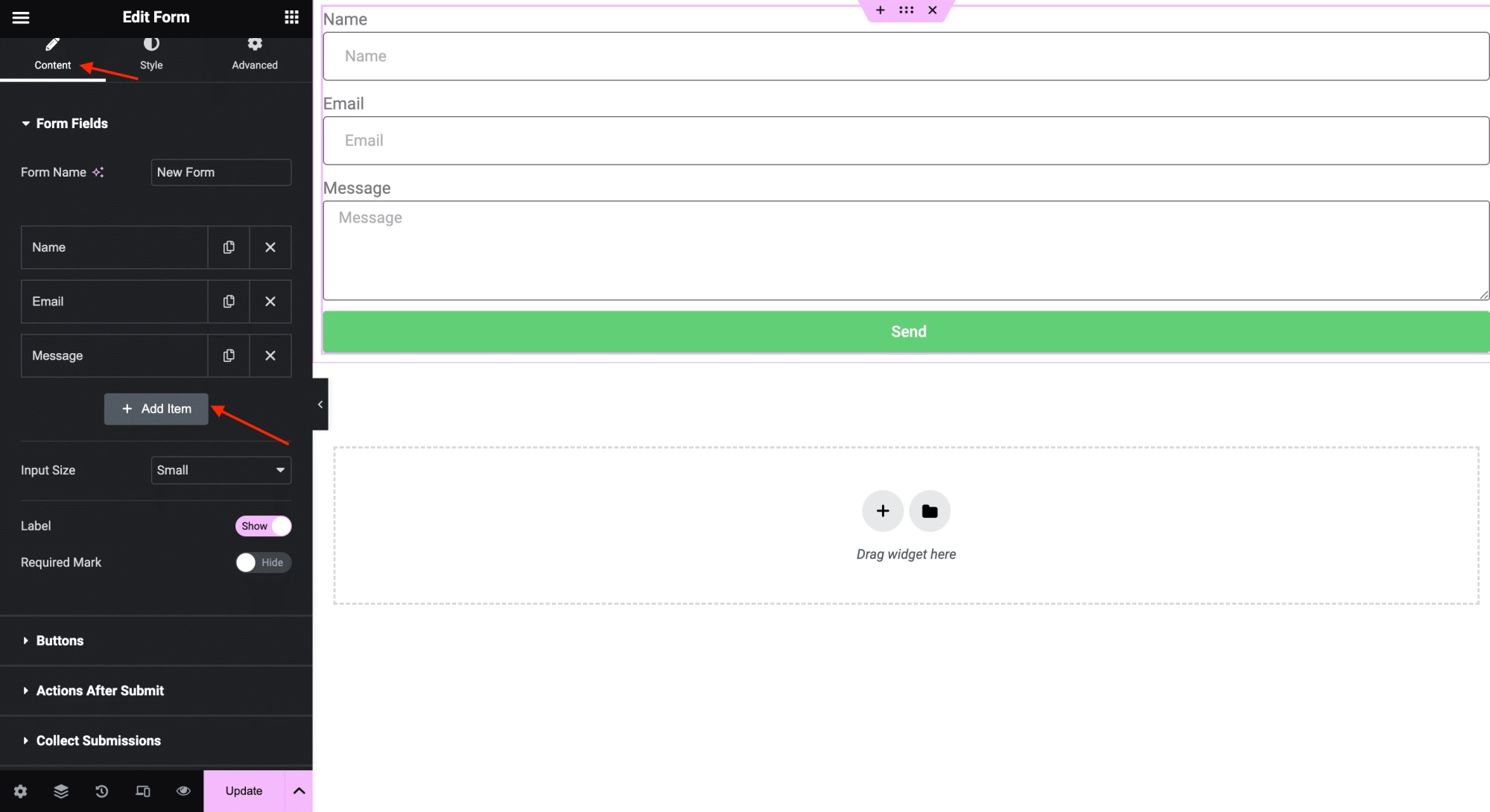Click the AI sparkle icon beside Form Name
Screen dimensions: 1490x812
(x=98, y=172)
